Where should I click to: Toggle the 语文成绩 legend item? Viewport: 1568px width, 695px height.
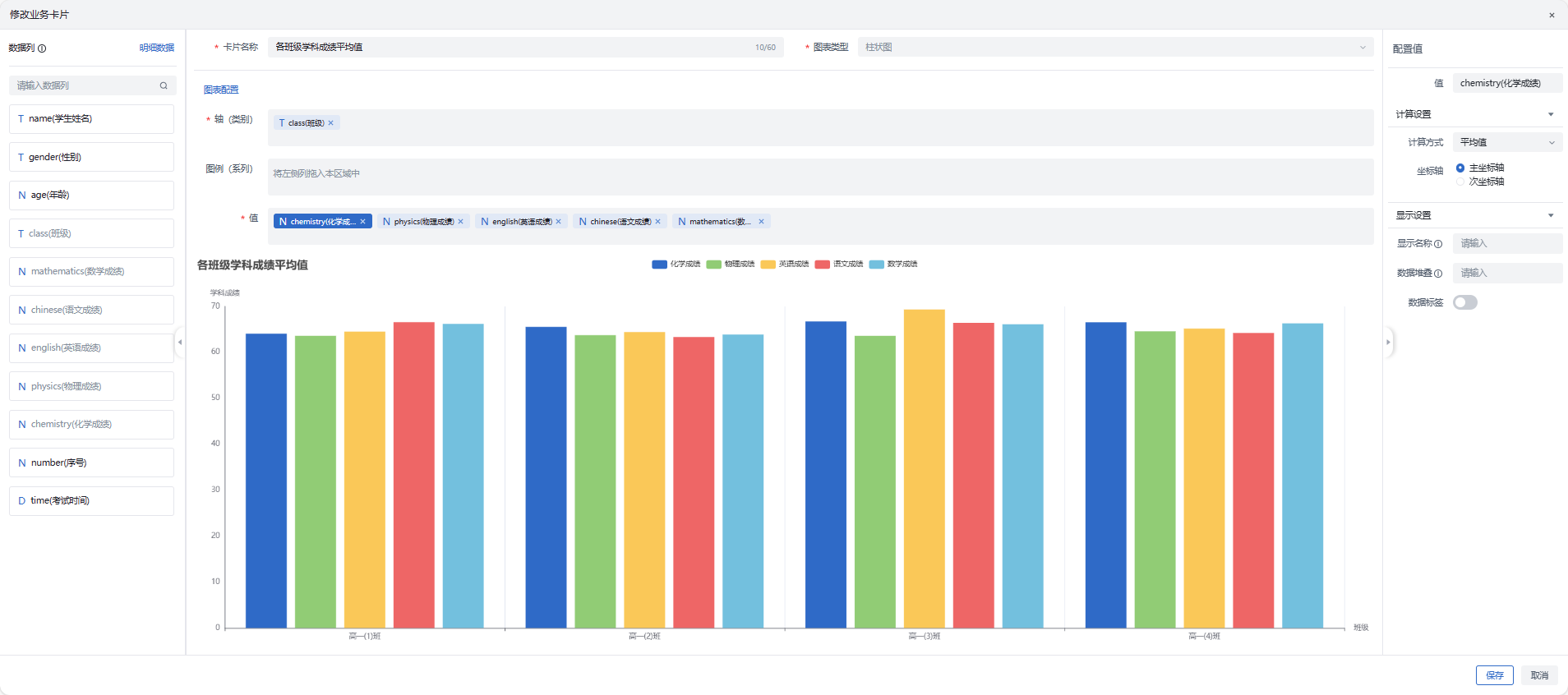[x=839, y=265]
